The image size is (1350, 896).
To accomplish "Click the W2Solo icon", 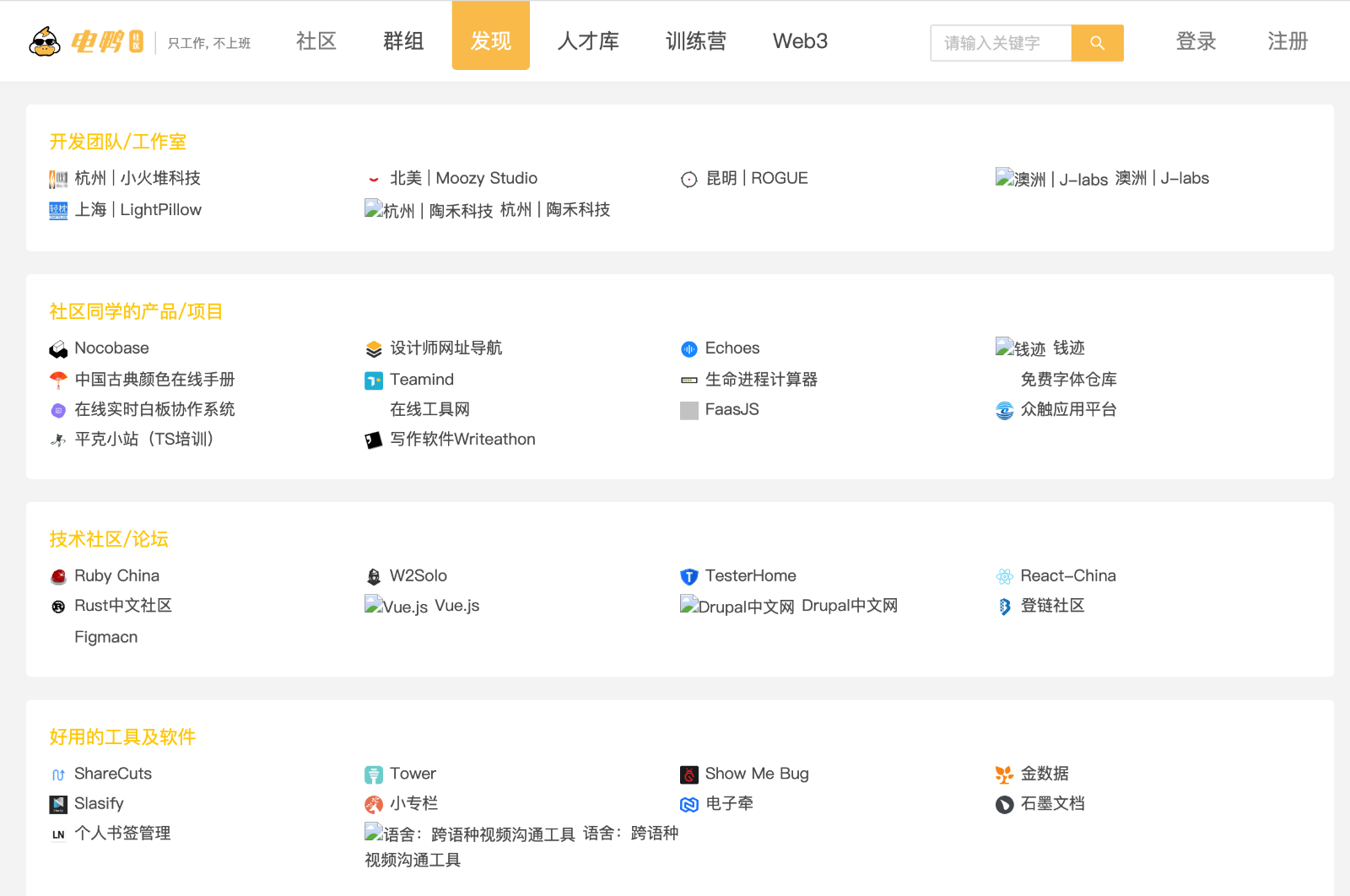I will (374, 577).
